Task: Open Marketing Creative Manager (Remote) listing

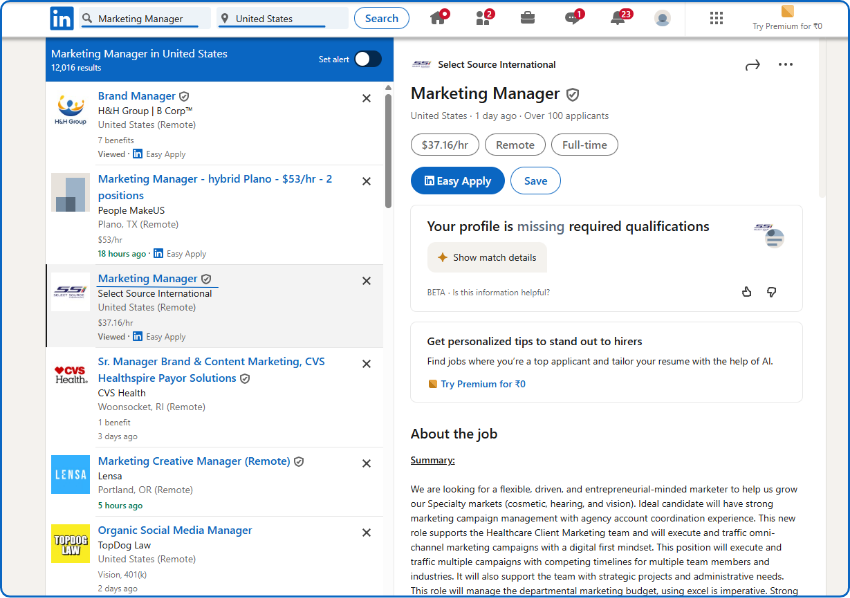Action: [x=194, y=461]
